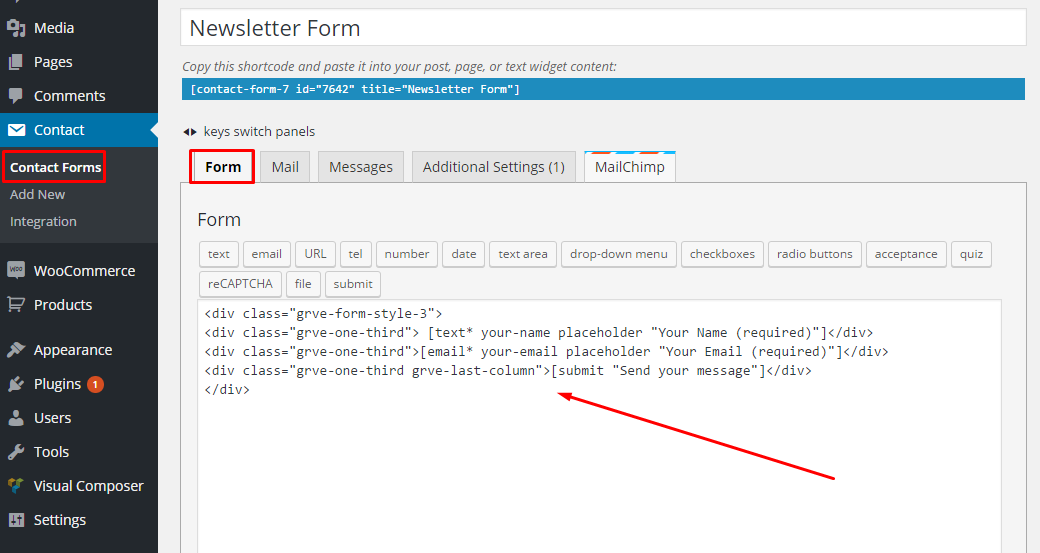The height and width of the screenshot is (553, 1040).
Task: Click the Media icon in sidebar
Action: (x=16, y=28)
